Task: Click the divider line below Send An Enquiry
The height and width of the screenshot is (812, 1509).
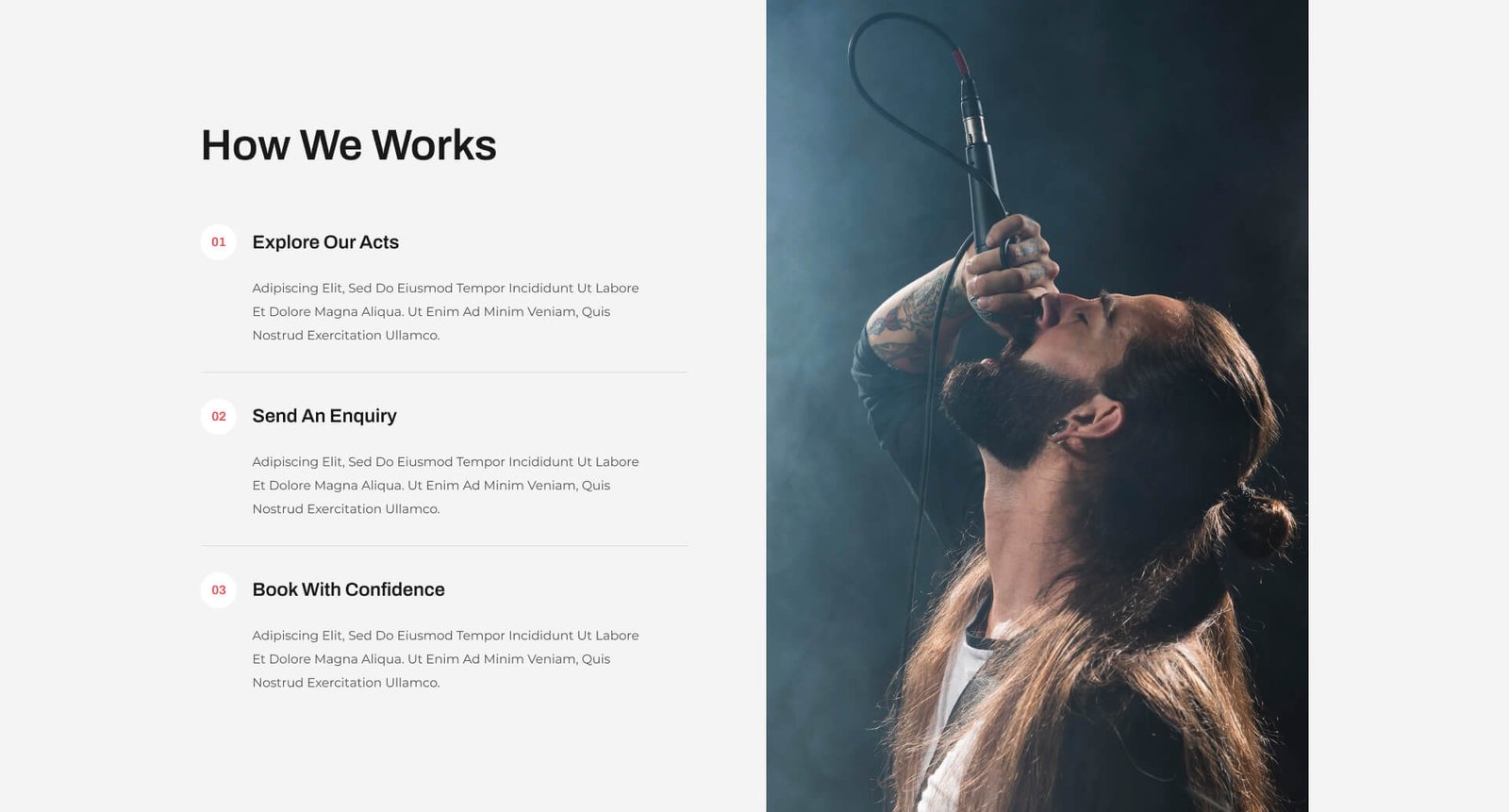Action: point(444,545)
